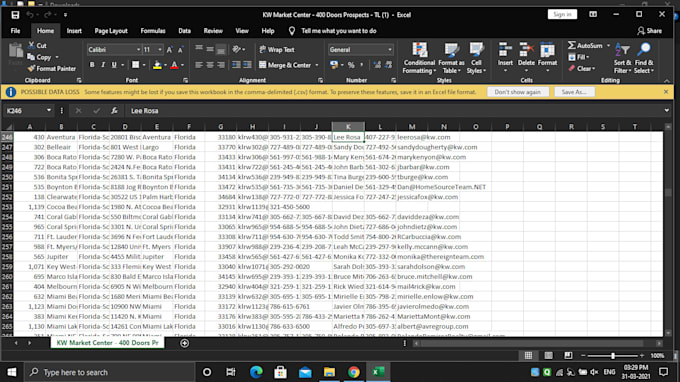The height and width of the screenshot is (382, 680).
Task: Click Save As... in warning bar
Action: pos(574,92)
